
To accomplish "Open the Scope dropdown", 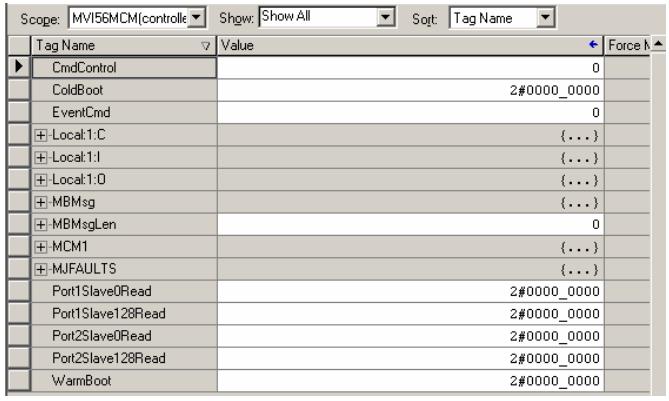I will [x=214, y=18].
